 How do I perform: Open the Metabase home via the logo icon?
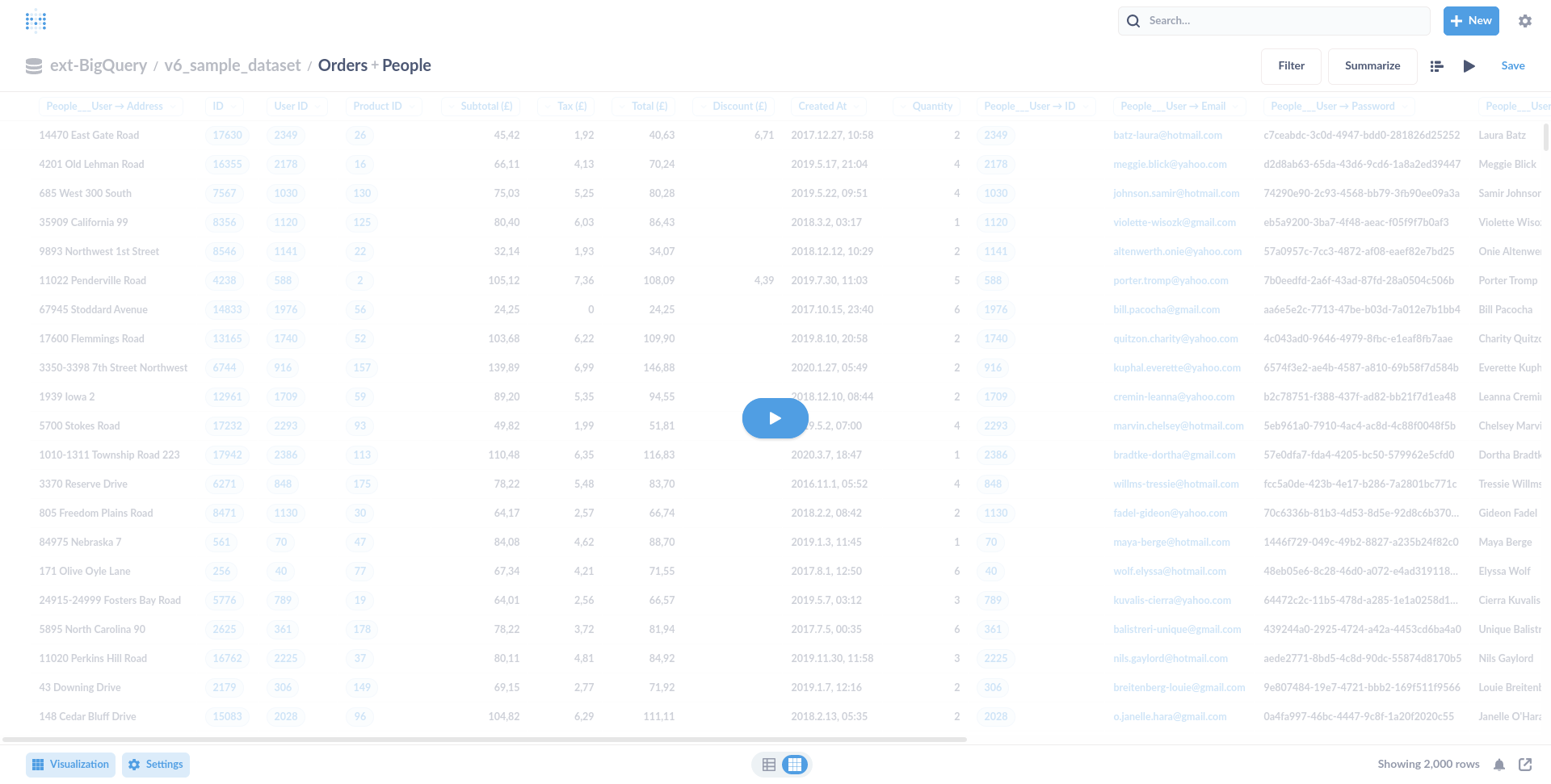tap(36, 20)
